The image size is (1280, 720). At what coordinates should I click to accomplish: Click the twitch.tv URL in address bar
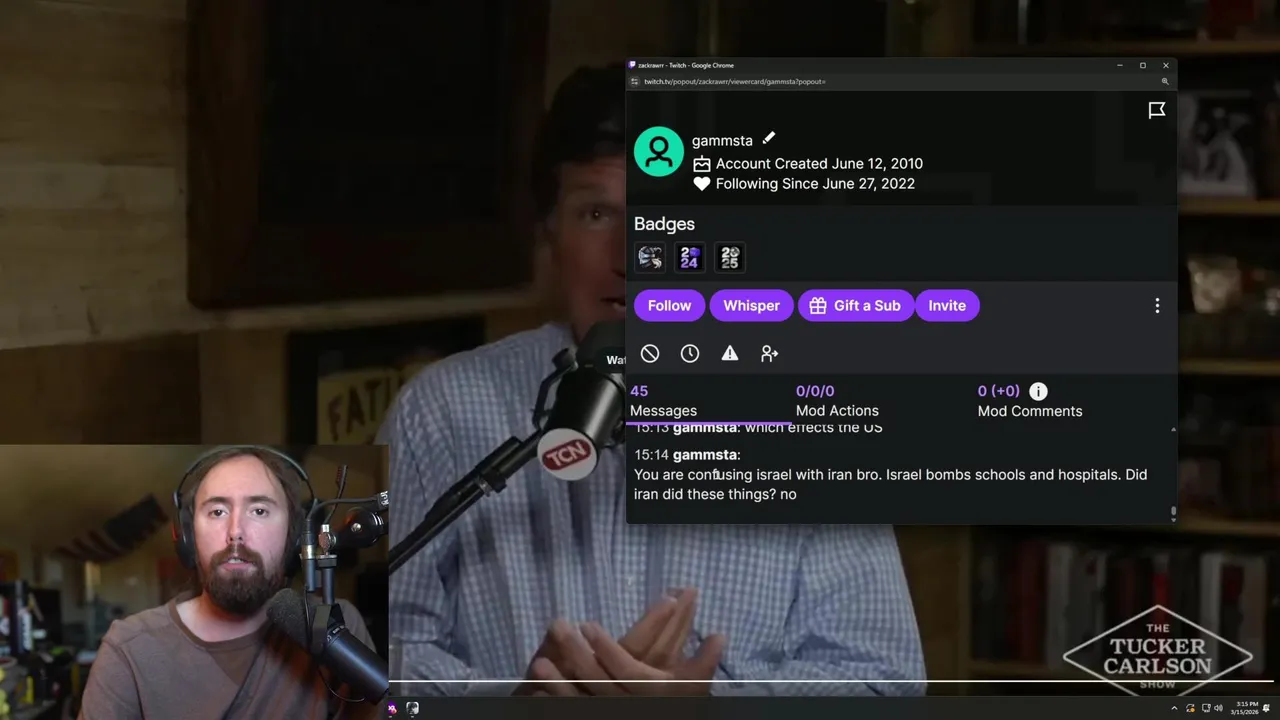tap(734, 81)
